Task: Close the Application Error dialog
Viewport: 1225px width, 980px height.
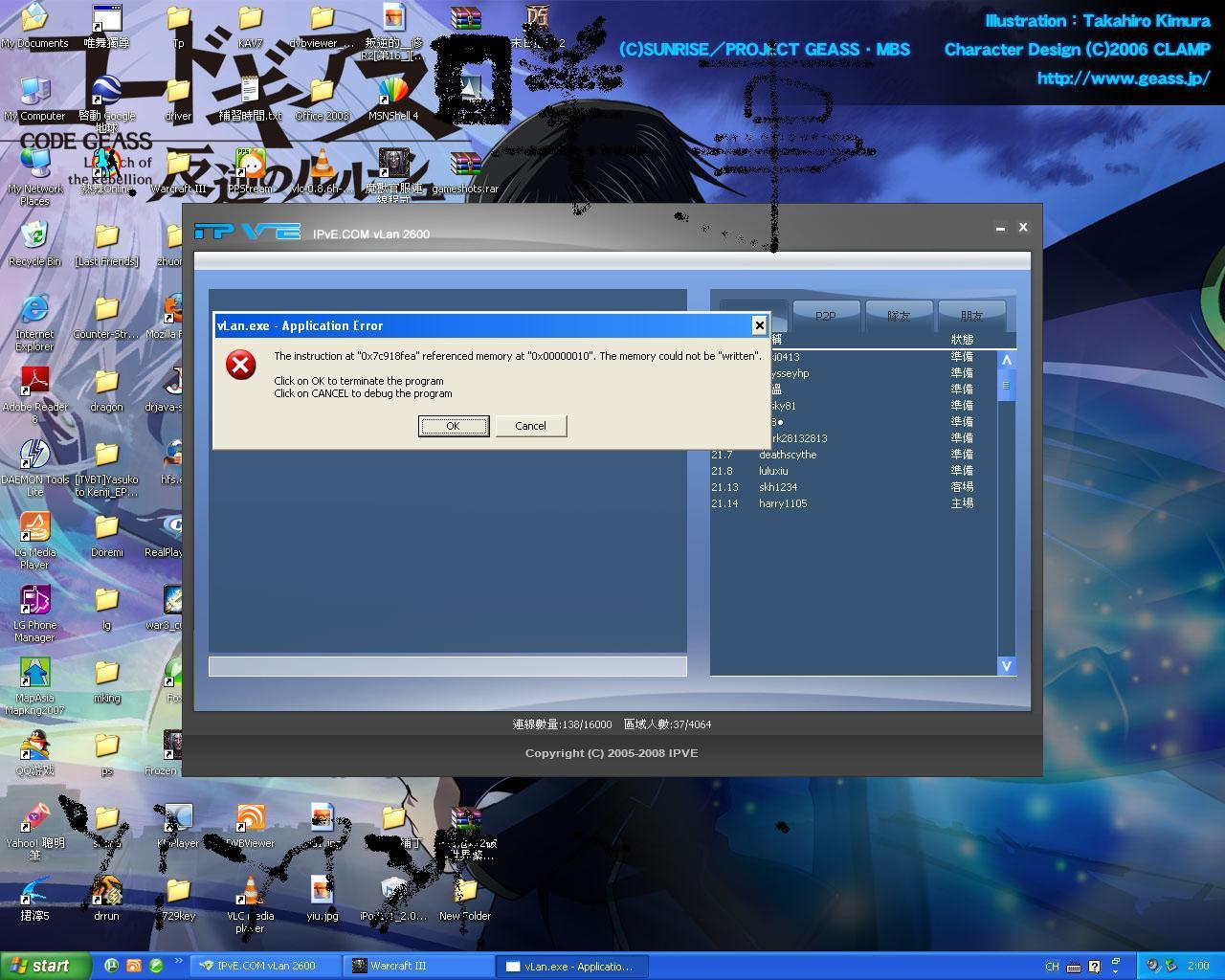Action: tap(759, 325)
